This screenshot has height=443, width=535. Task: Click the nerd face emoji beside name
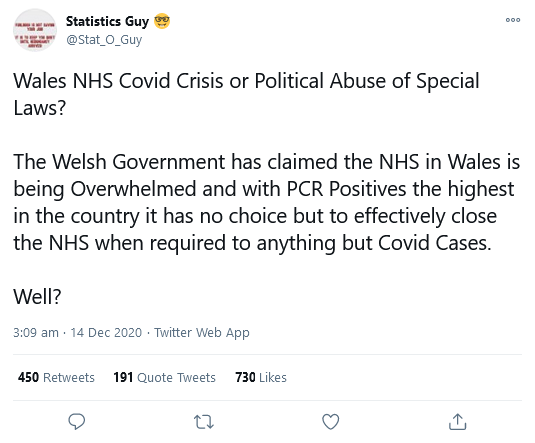pos(162,21)
